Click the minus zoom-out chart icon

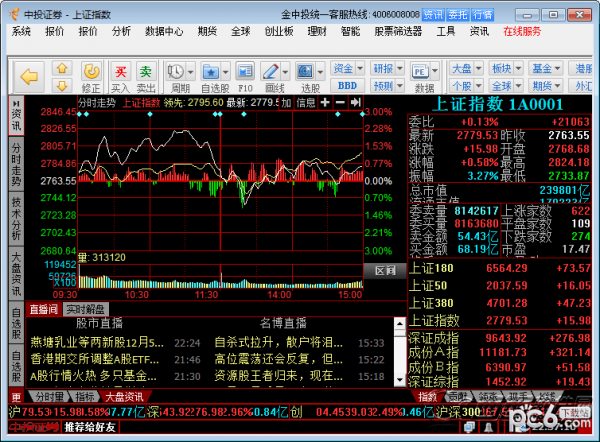340,102
